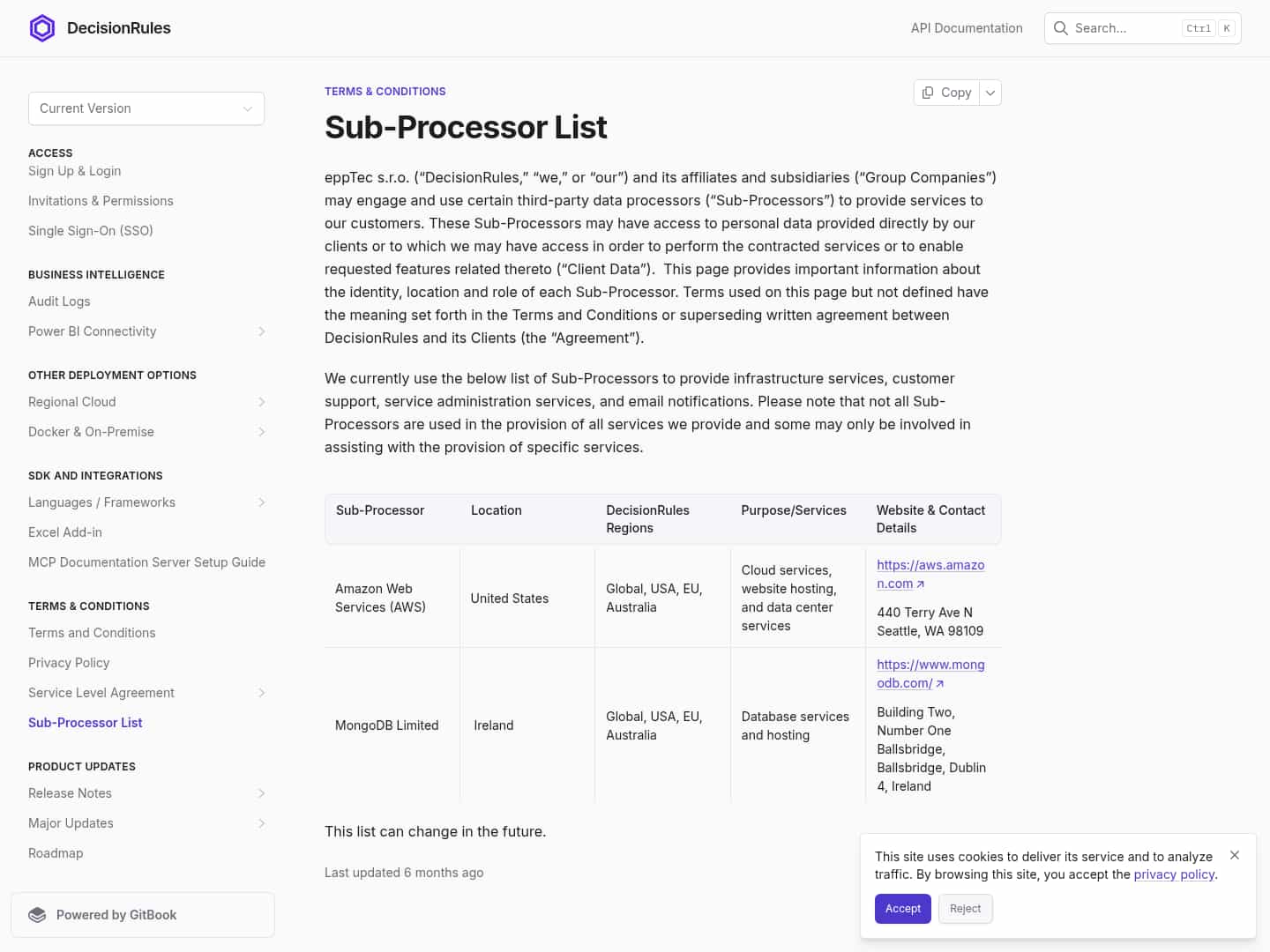Image resolution: width=1270 pixels, height=952 pixels.
Task: Click the Copy page button
Action: tap(947, 93)
